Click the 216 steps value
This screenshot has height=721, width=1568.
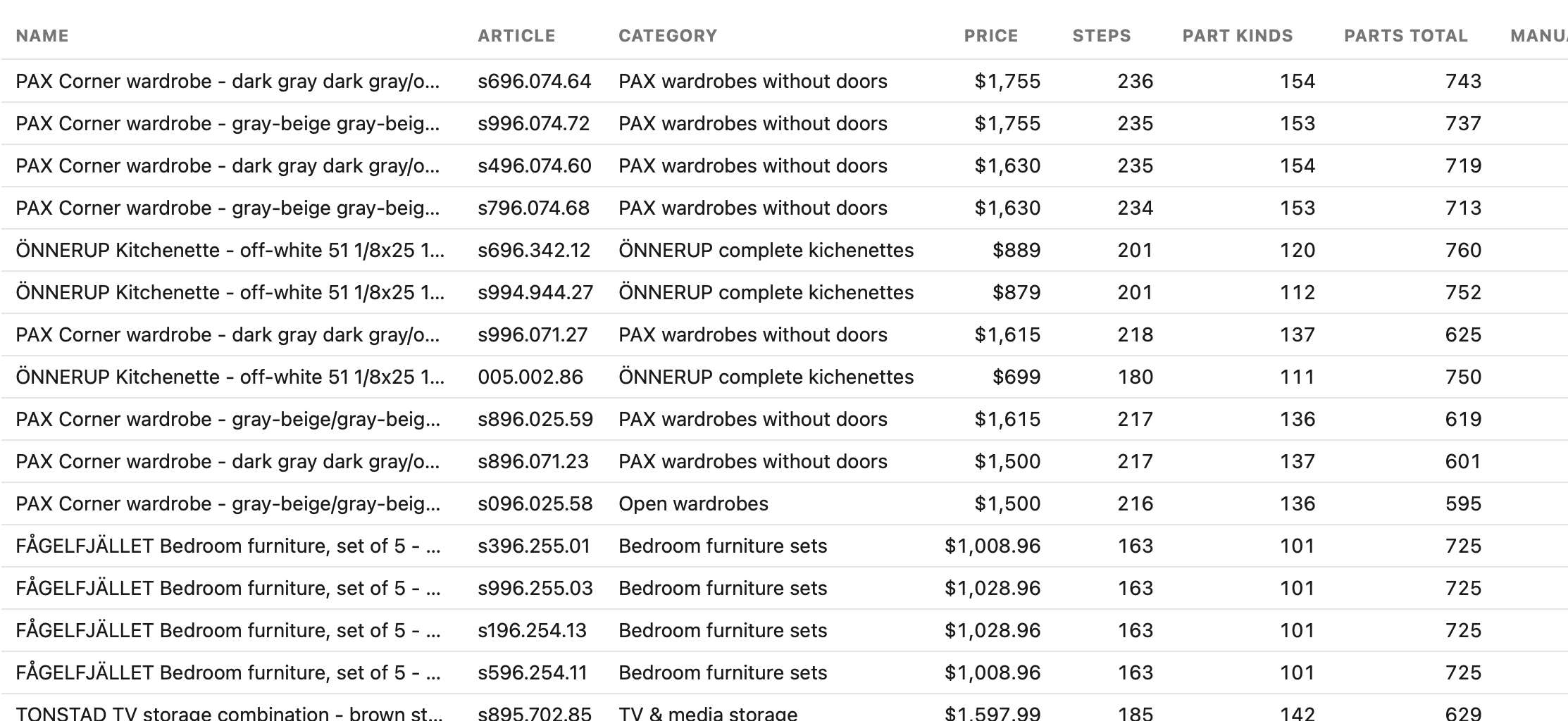click(1135, 504)
